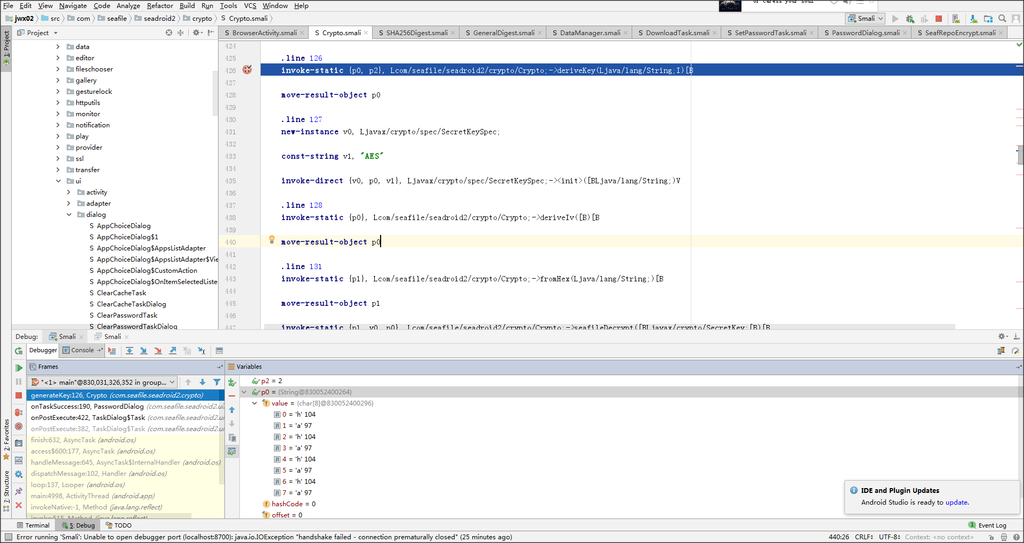Debug Smali bug icon in top toolbar
Image resolution: width=1024 pixels, height=543 pixels.
(909, 19)
